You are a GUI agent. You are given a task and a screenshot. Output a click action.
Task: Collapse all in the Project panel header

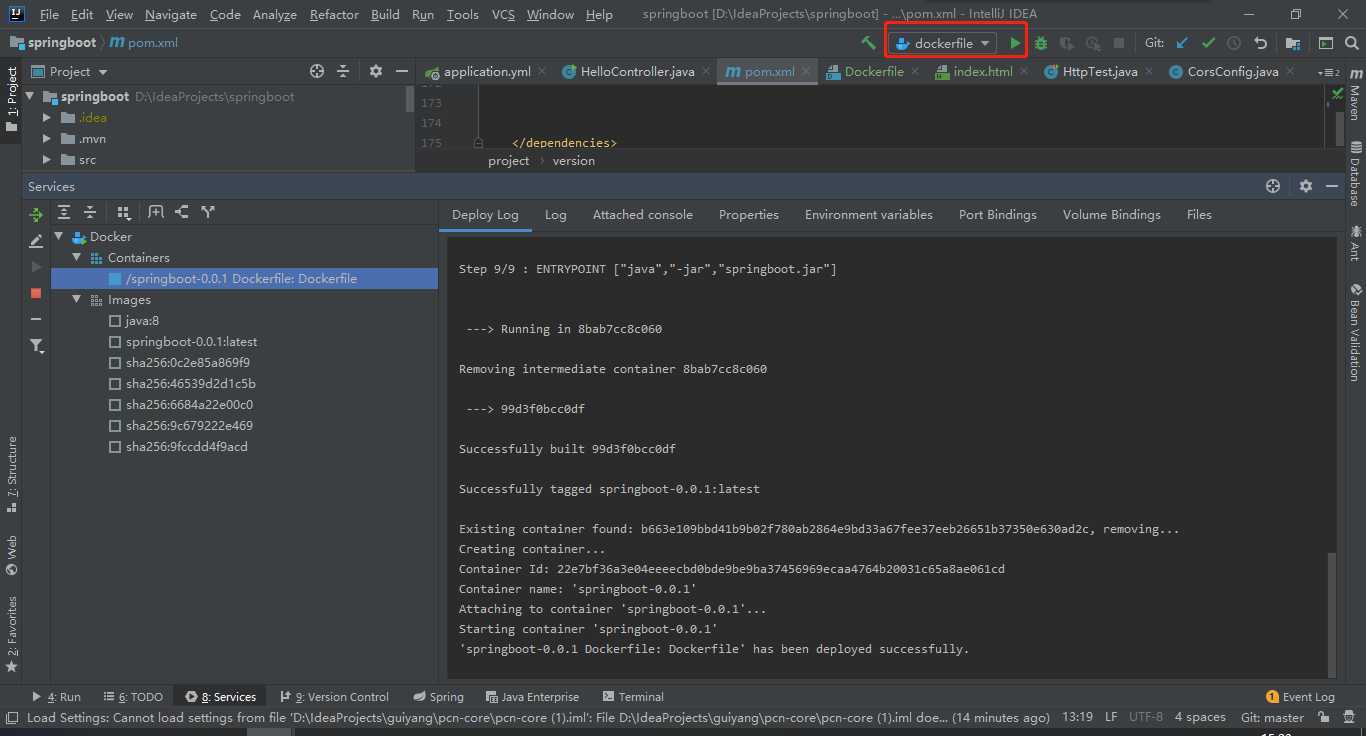(x=343, y=71)
